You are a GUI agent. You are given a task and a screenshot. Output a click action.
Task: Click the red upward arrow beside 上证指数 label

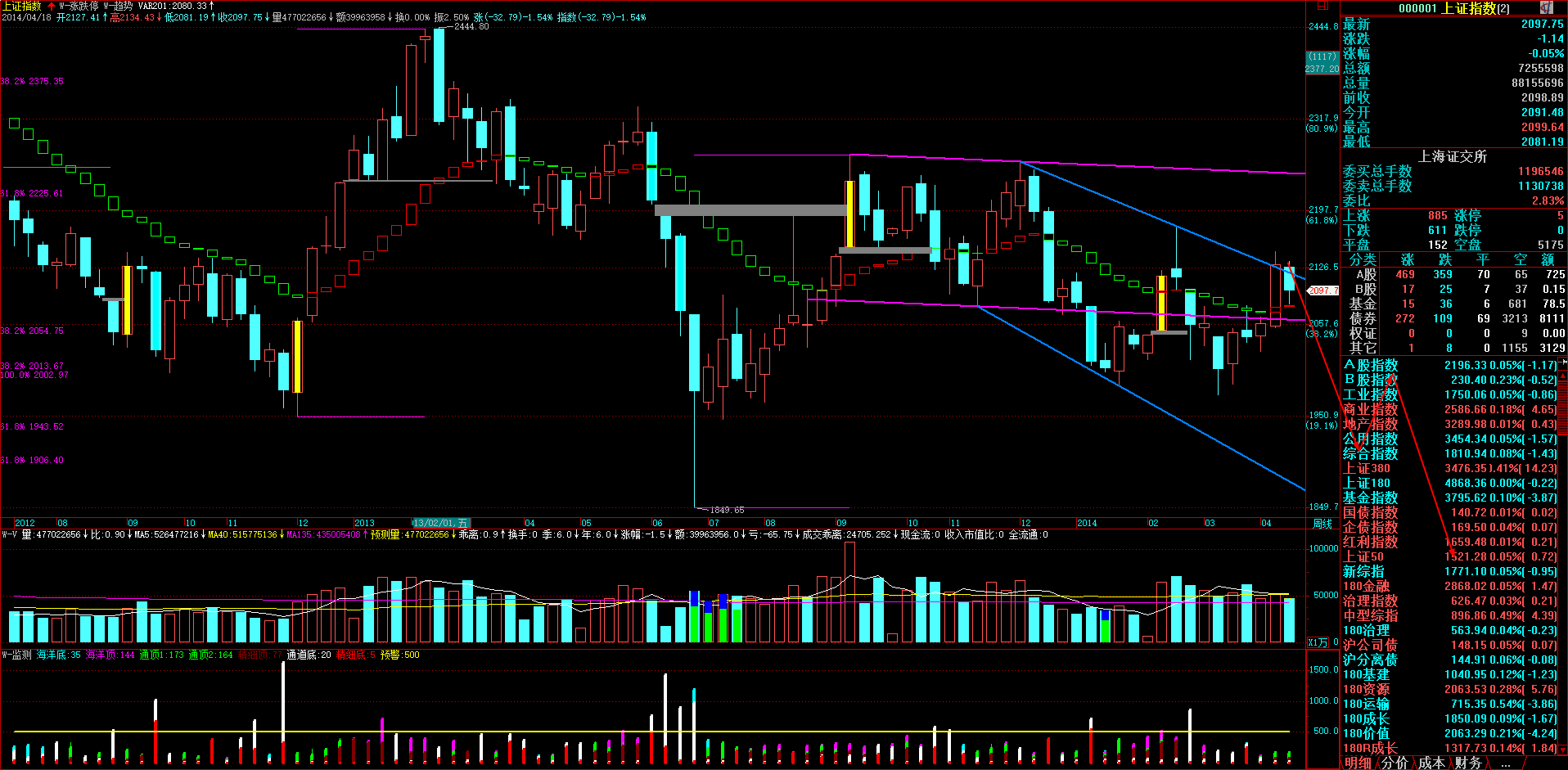52,6
